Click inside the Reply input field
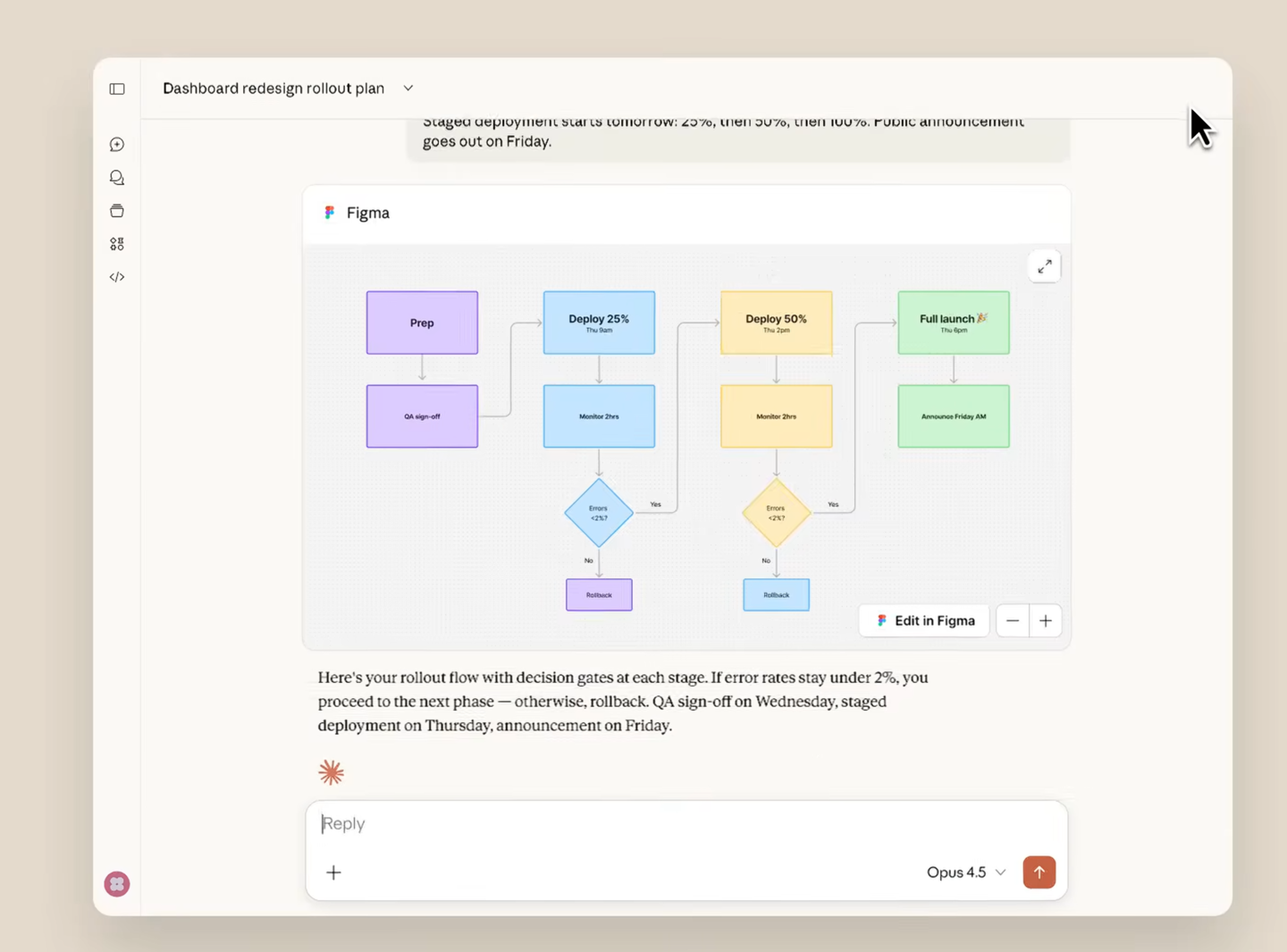 click(x=536, y=823)
